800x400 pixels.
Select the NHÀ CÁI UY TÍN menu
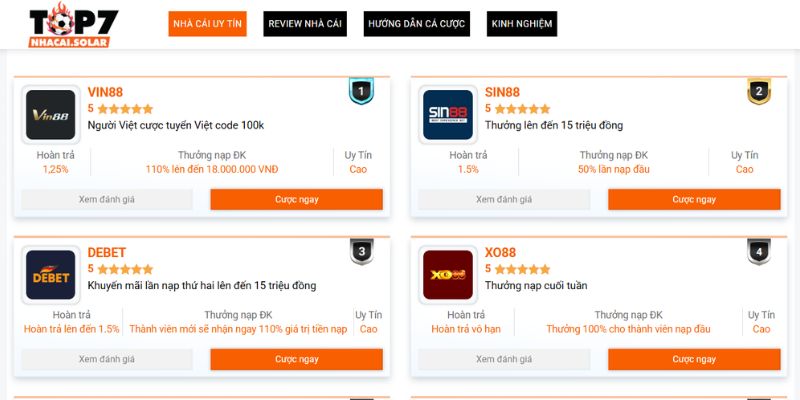click(207, 24)
